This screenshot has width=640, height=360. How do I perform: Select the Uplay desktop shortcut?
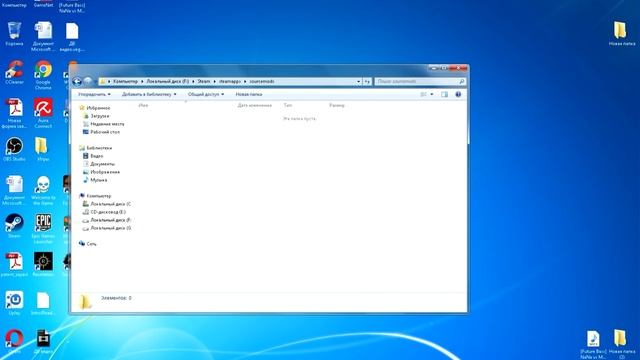point(14,303)
